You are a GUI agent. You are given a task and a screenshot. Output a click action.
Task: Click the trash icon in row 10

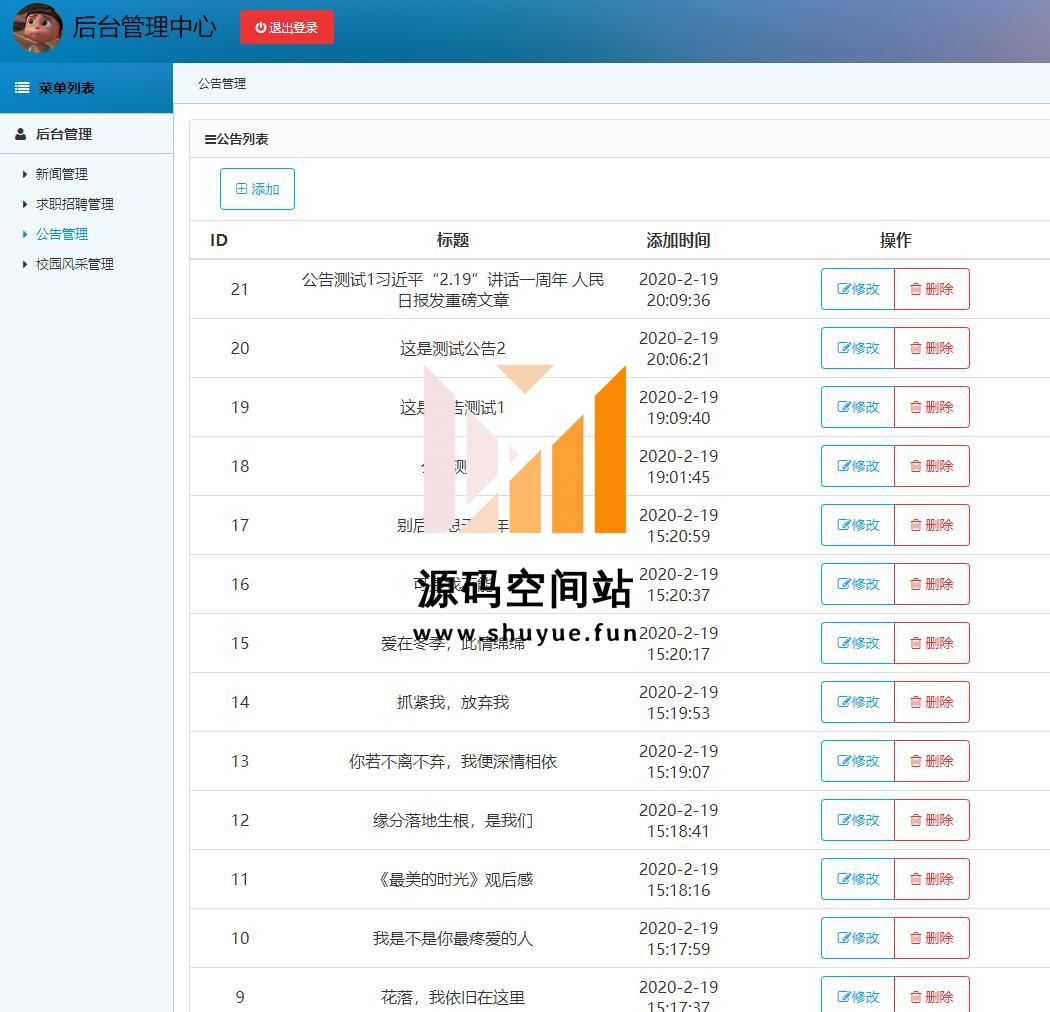coord(915,938)
